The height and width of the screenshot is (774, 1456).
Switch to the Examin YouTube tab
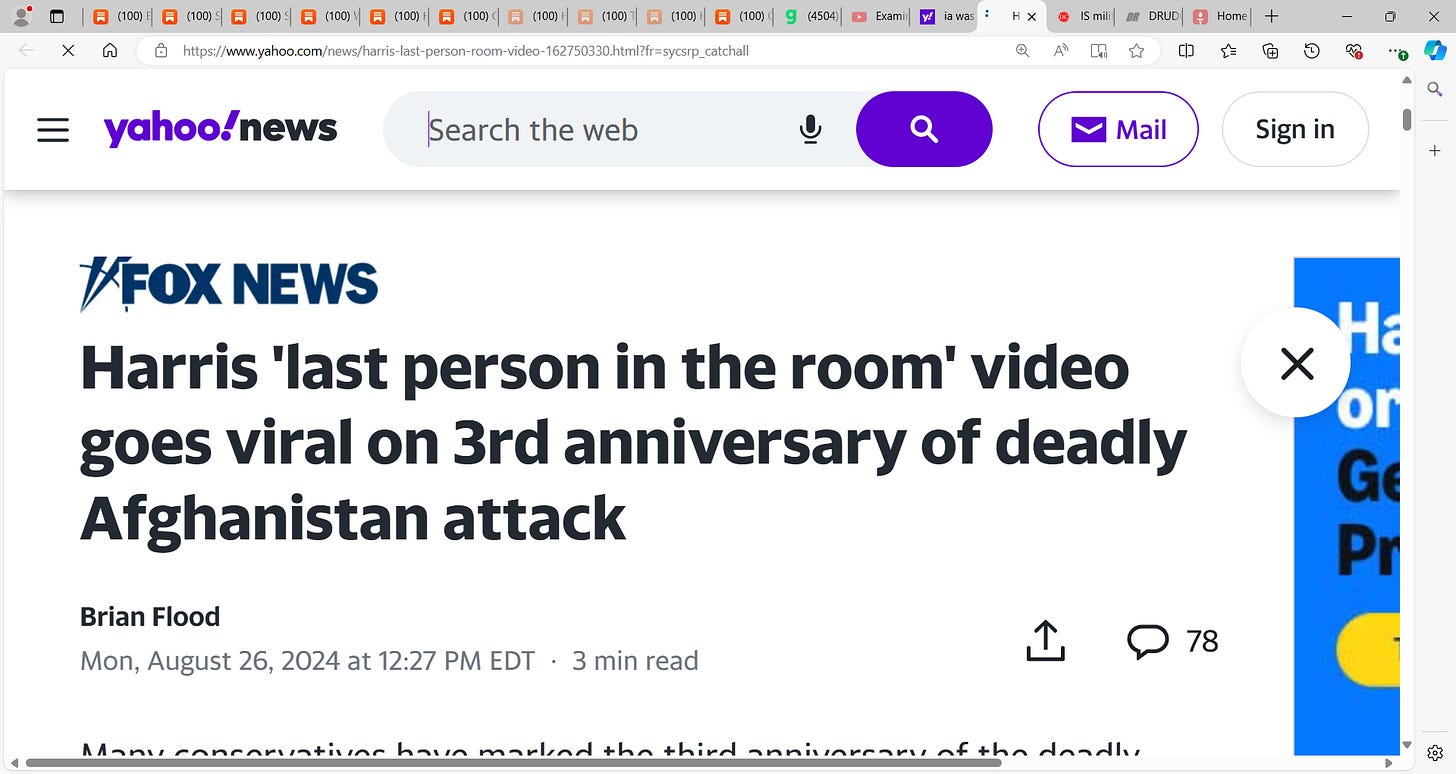click(880, 16)
